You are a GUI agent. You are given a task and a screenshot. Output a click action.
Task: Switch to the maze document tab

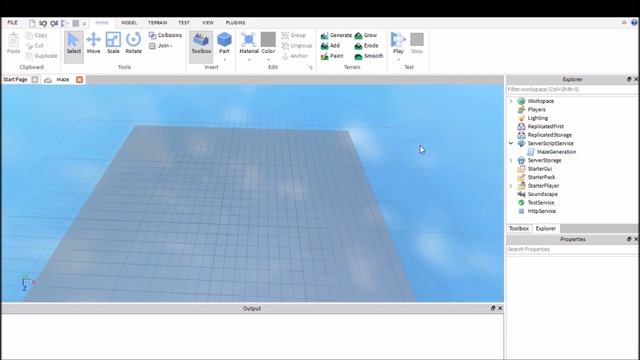pyautogui.click(x=63, y=80)
